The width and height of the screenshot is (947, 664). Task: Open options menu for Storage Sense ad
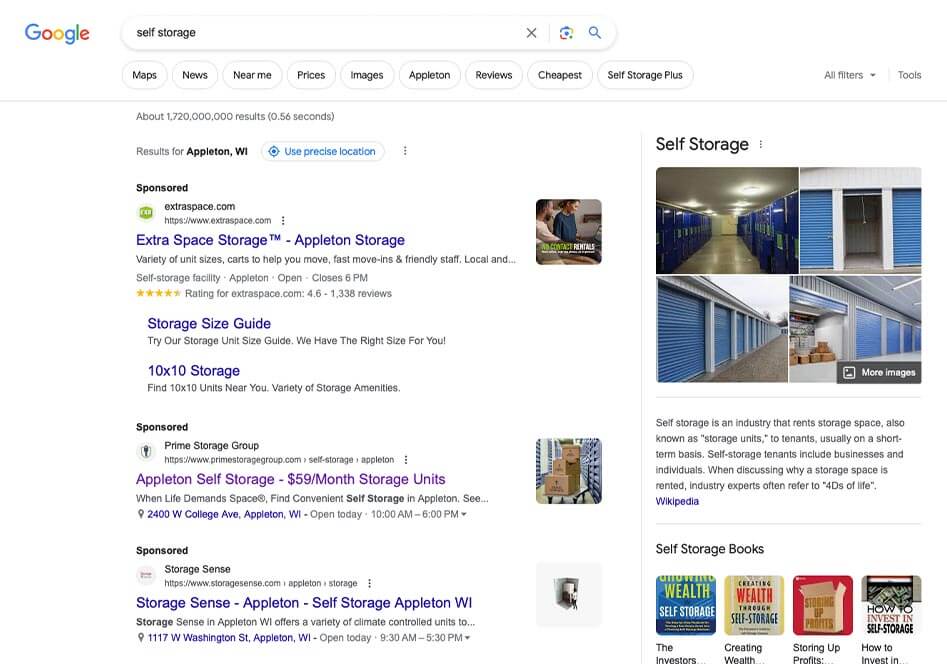[369, 584]
